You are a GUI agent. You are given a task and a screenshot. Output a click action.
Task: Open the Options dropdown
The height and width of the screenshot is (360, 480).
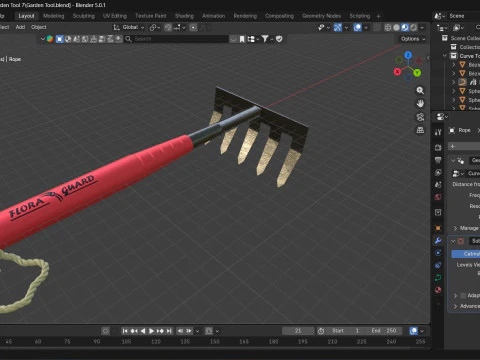413,39
